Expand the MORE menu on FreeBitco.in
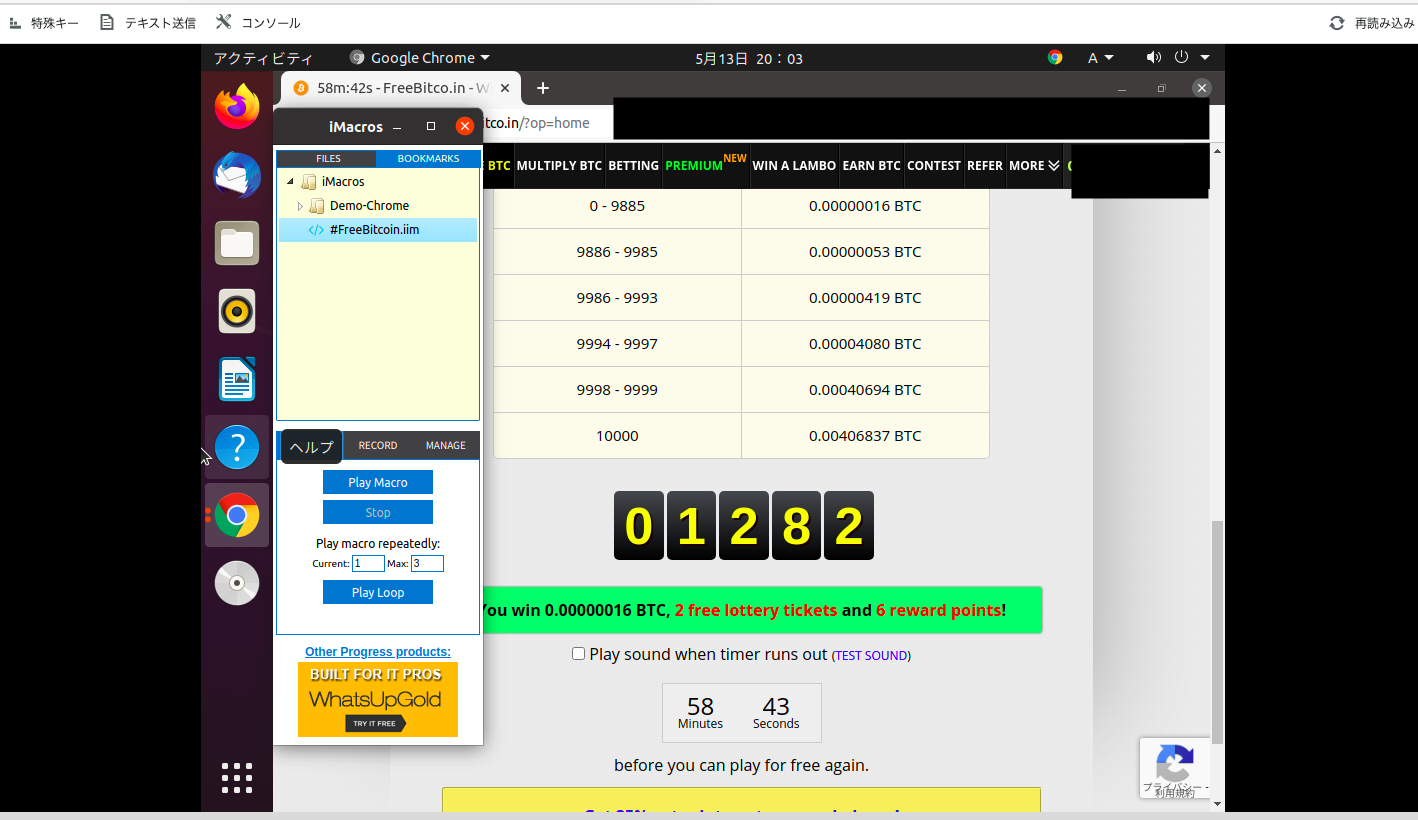This screenshot has height=820, width=1418. pos(1034,166)
